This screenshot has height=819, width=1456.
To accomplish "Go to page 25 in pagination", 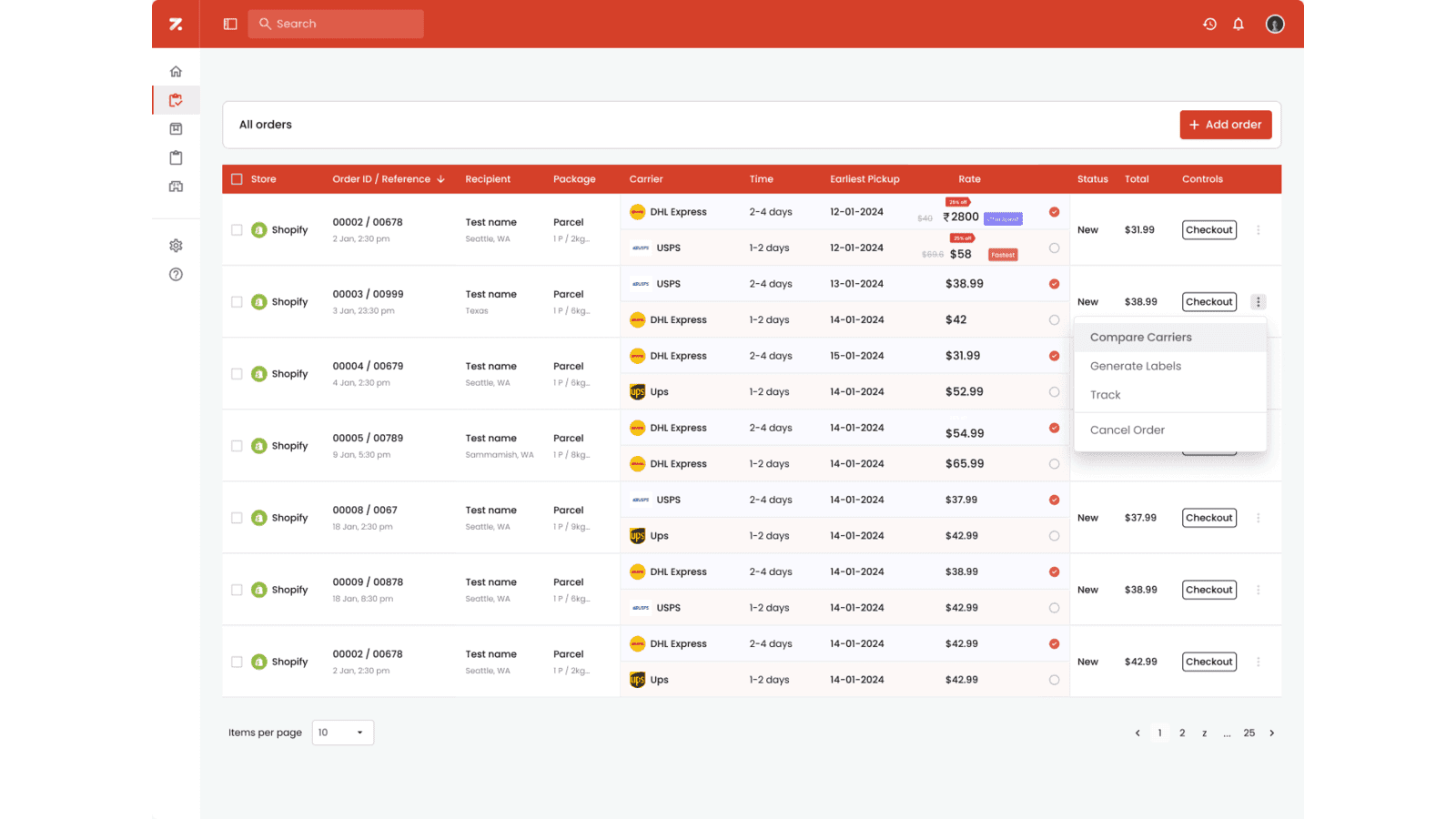I will point(1249,733).
